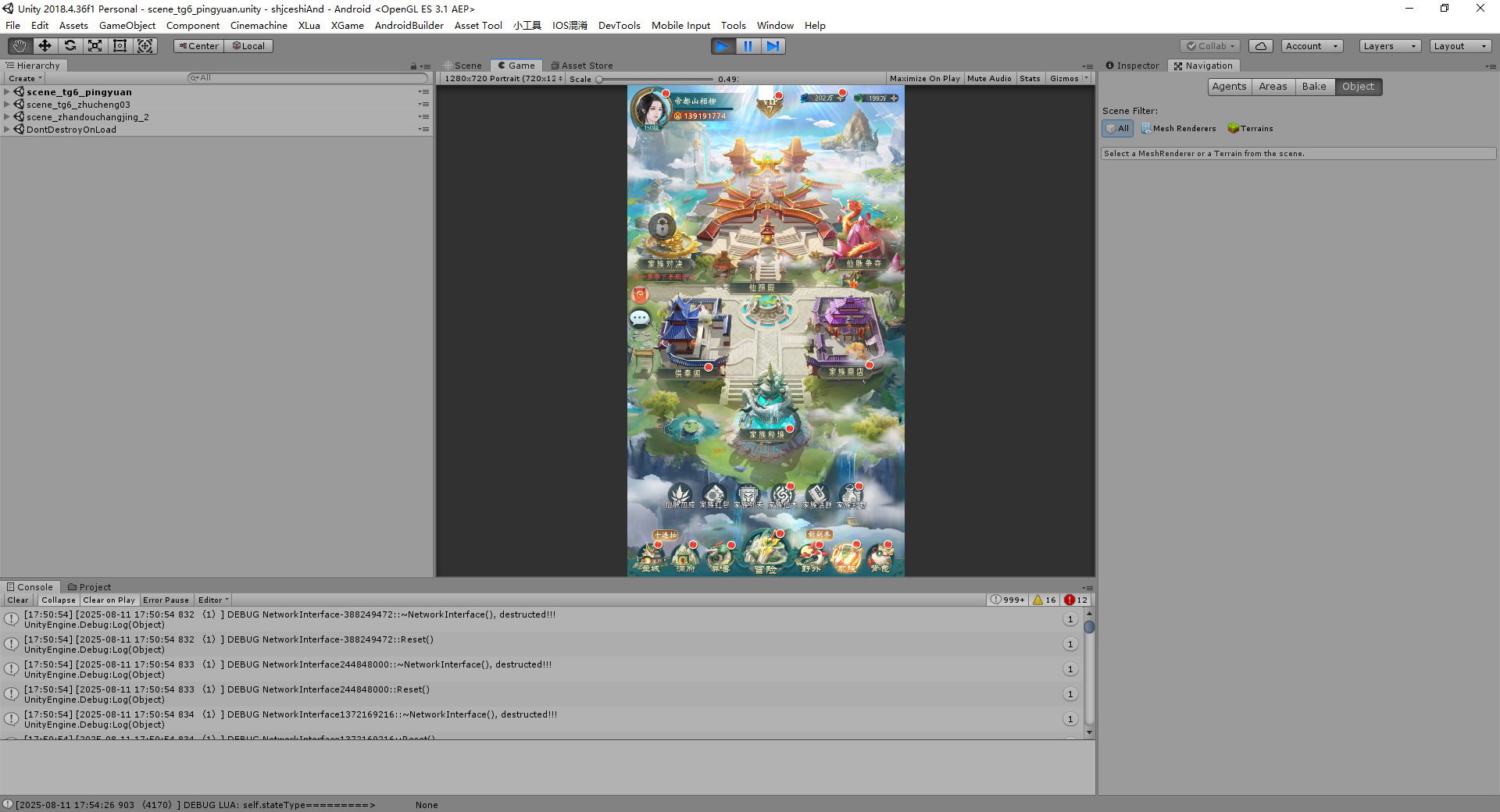Screen dimensions: 1500x812
Task: Expand scene_zhandouchangjing_2 in Hierarchy
Action: coord(7,117)
